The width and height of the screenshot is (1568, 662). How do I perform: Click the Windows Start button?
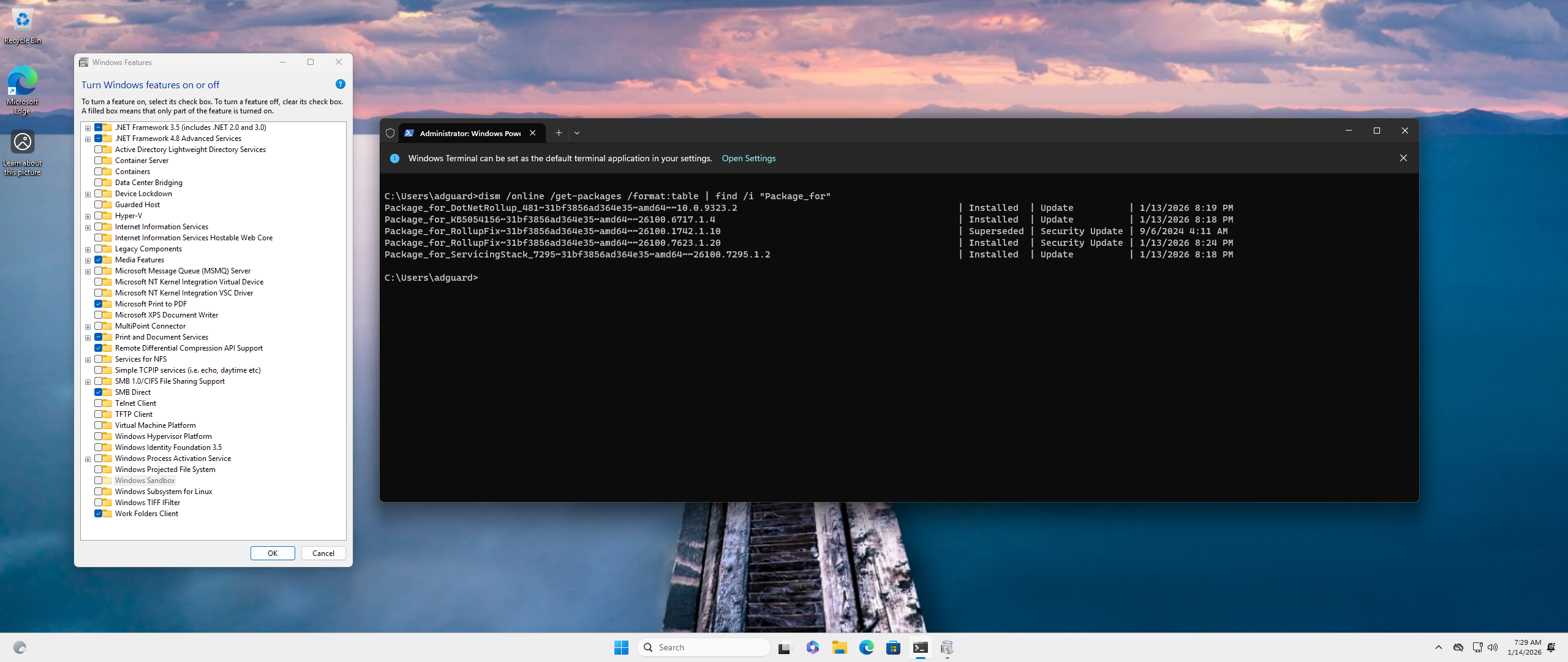(x=621, y=647)
